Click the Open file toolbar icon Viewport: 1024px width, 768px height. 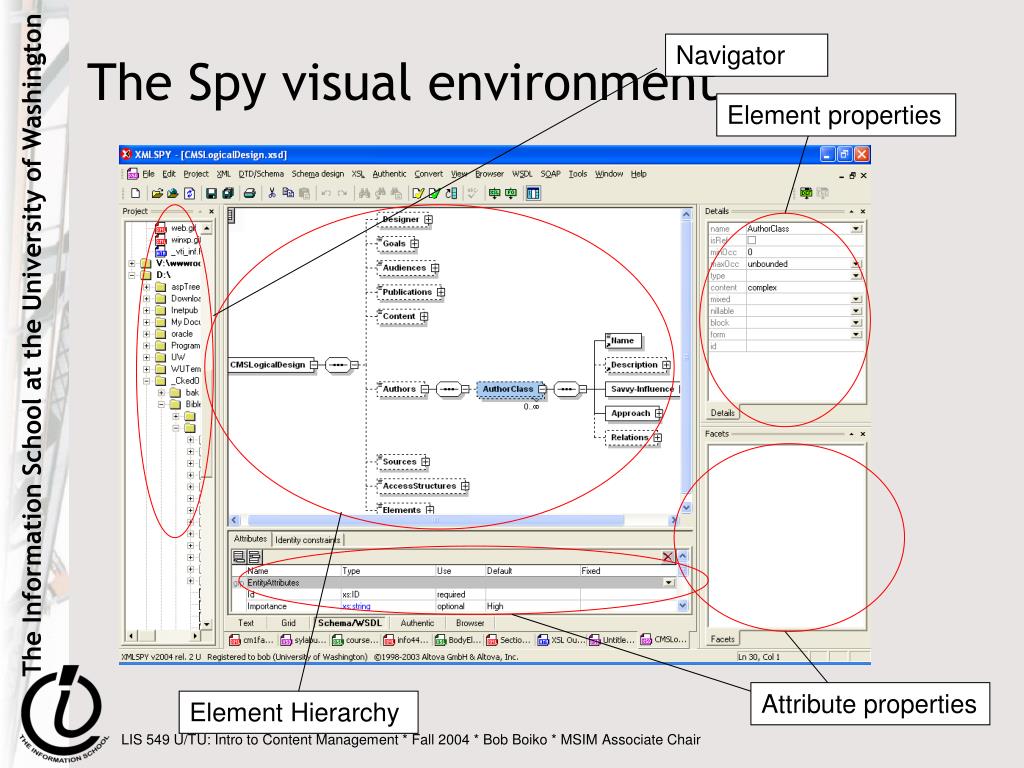coord(157,193)
